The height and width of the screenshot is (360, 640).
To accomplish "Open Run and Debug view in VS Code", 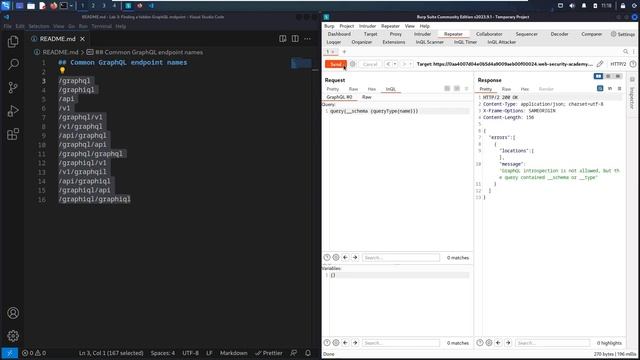I will (13, 111).
